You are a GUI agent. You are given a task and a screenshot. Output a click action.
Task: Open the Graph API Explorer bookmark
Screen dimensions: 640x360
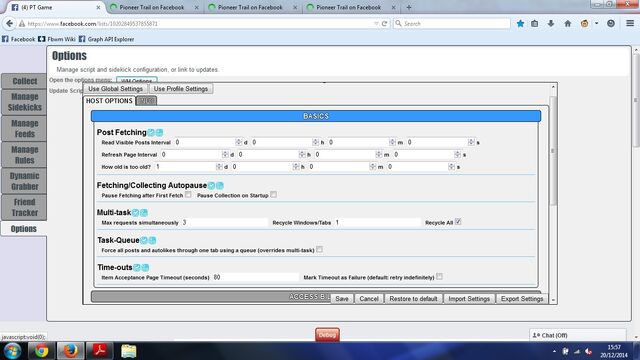click(106, 39)
